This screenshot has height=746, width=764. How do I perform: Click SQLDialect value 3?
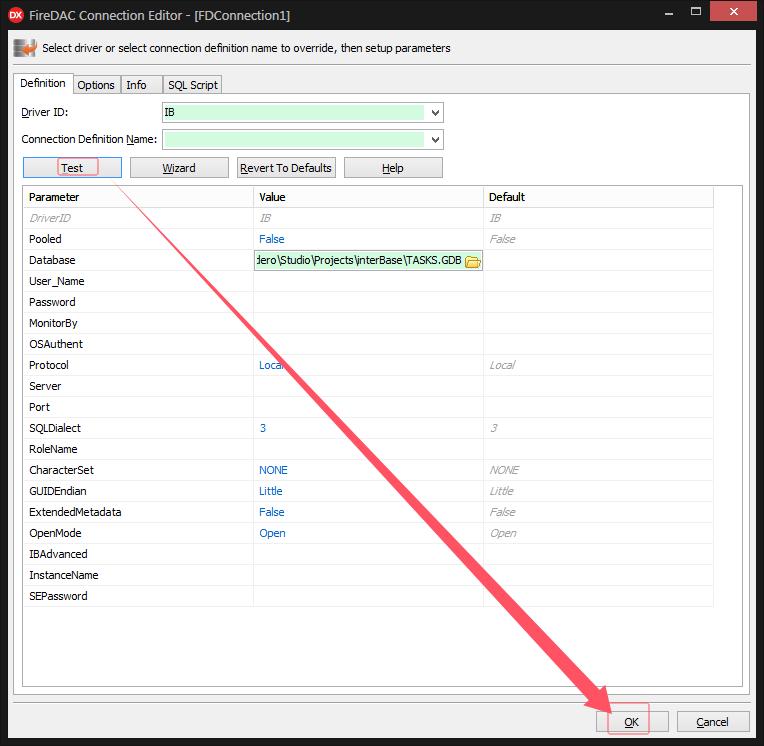click(x=263, y=428)
